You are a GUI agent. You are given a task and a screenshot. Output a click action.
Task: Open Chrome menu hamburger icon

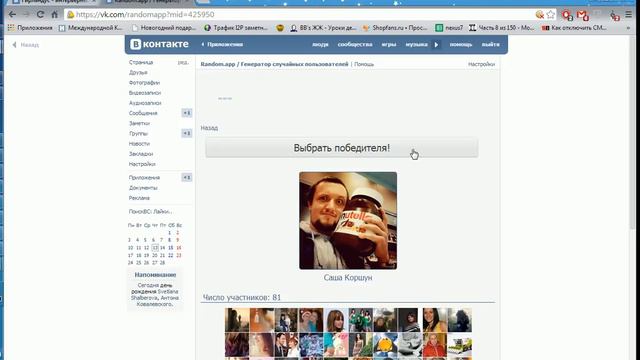tap(629, 15)
